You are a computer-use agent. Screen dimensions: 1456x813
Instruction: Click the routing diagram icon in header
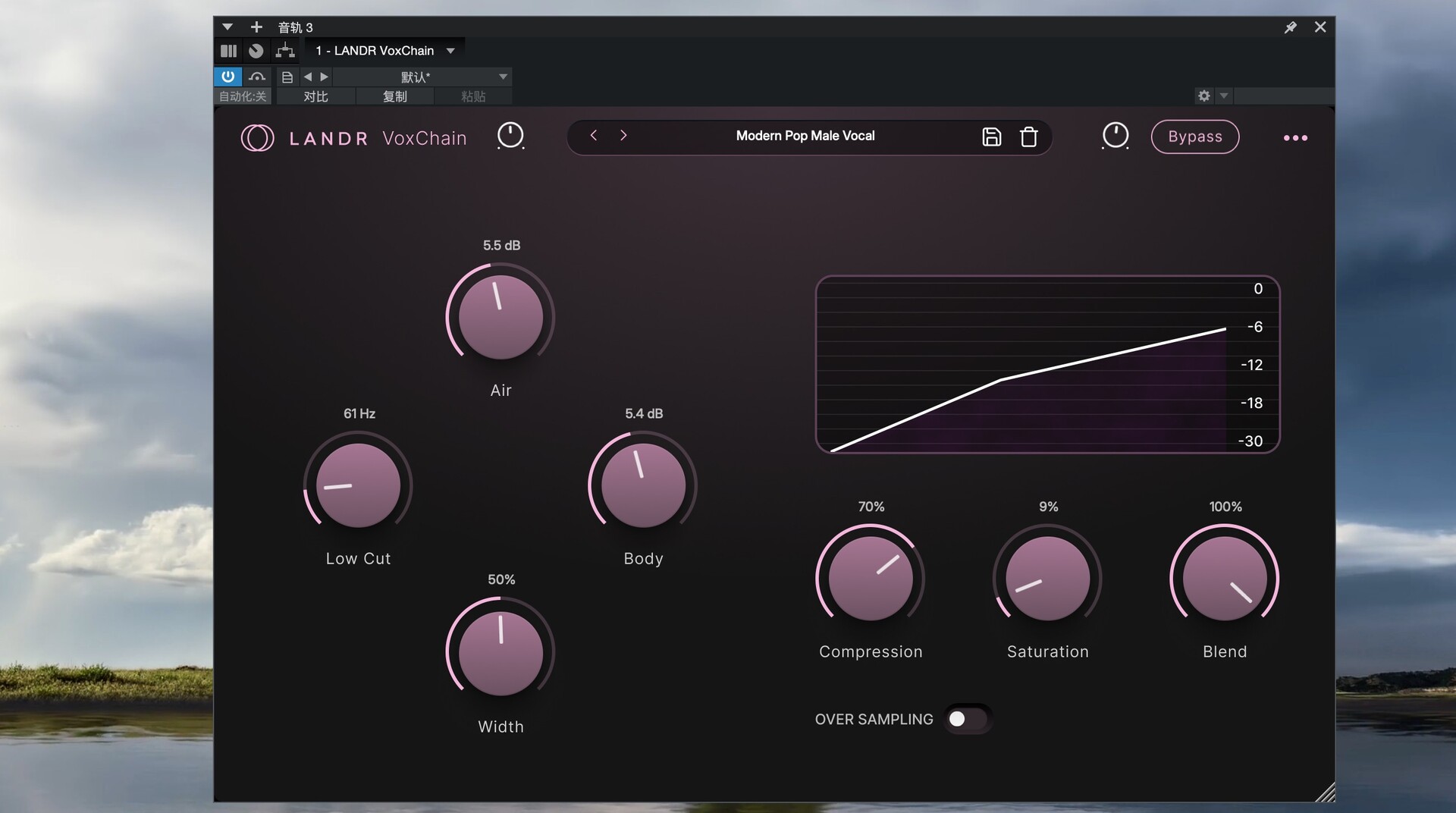click(285, 51)
